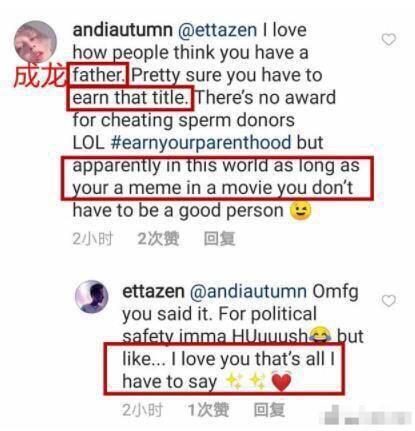415x431 pixels.
Task: Click the red 成龙 annotation text
Action: pyautogui.click(x=39, y=76)
